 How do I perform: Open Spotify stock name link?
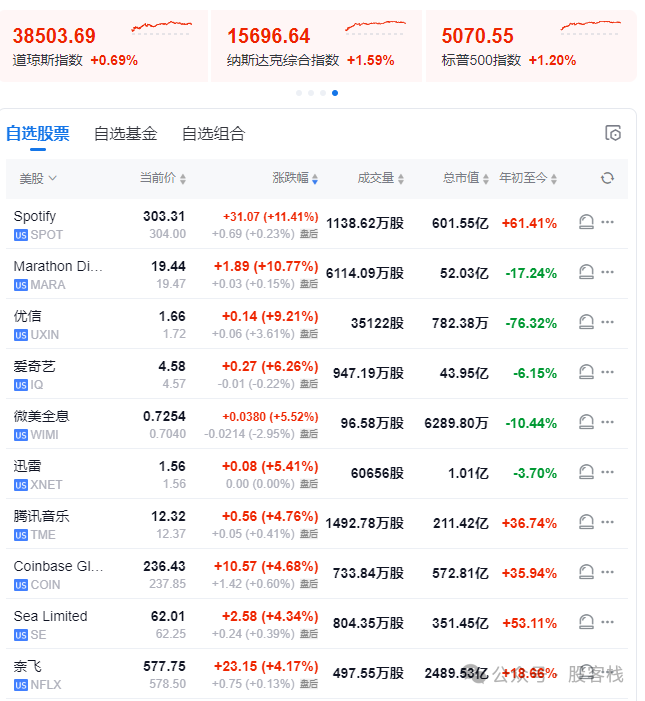[x=35, y=216]
